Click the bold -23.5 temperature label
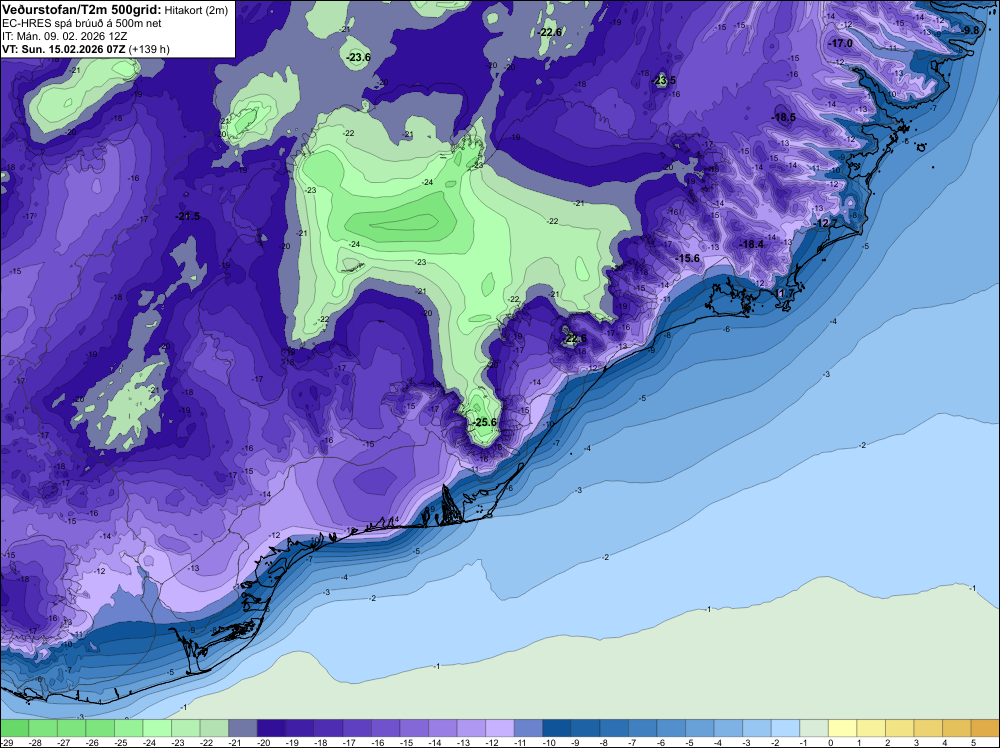The height and width of the screenshot is (748, 1000). pos(664,80)
